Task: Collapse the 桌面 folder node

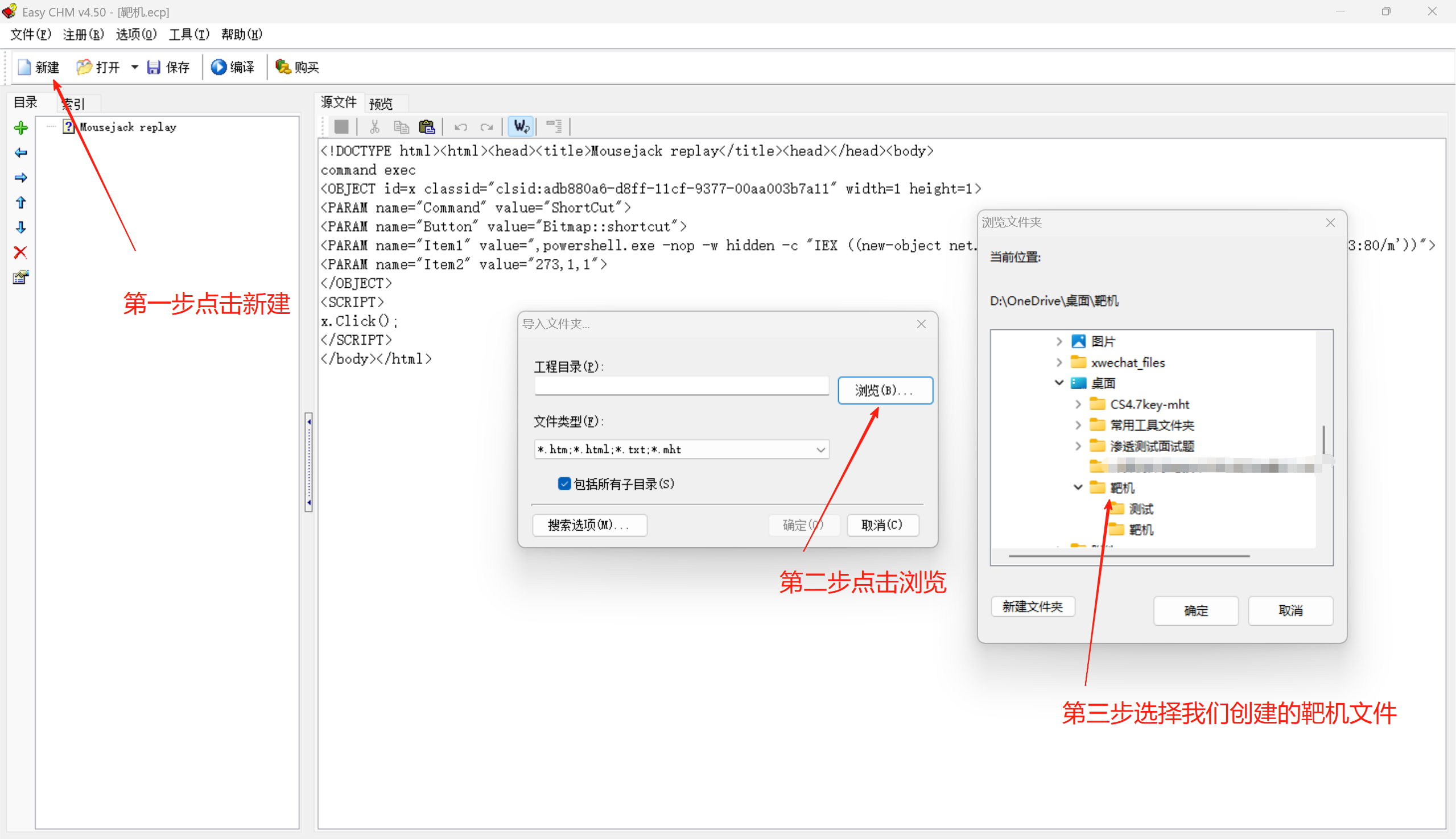Action: click(x=1059, y=383)
